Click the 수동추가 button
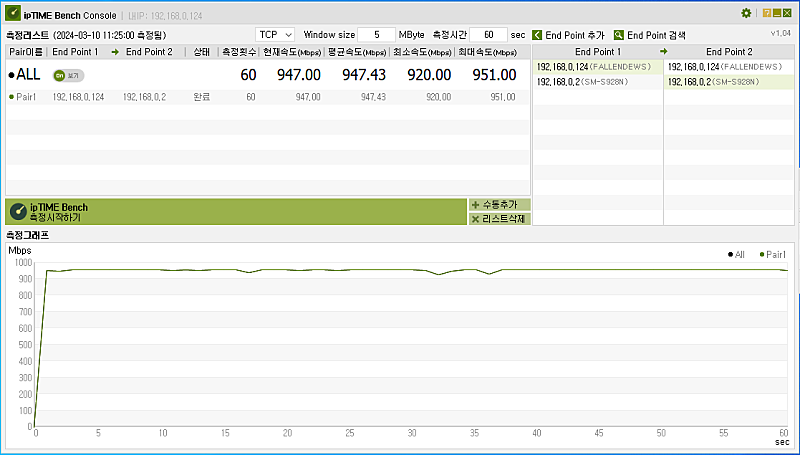 (x=499, y=205)
